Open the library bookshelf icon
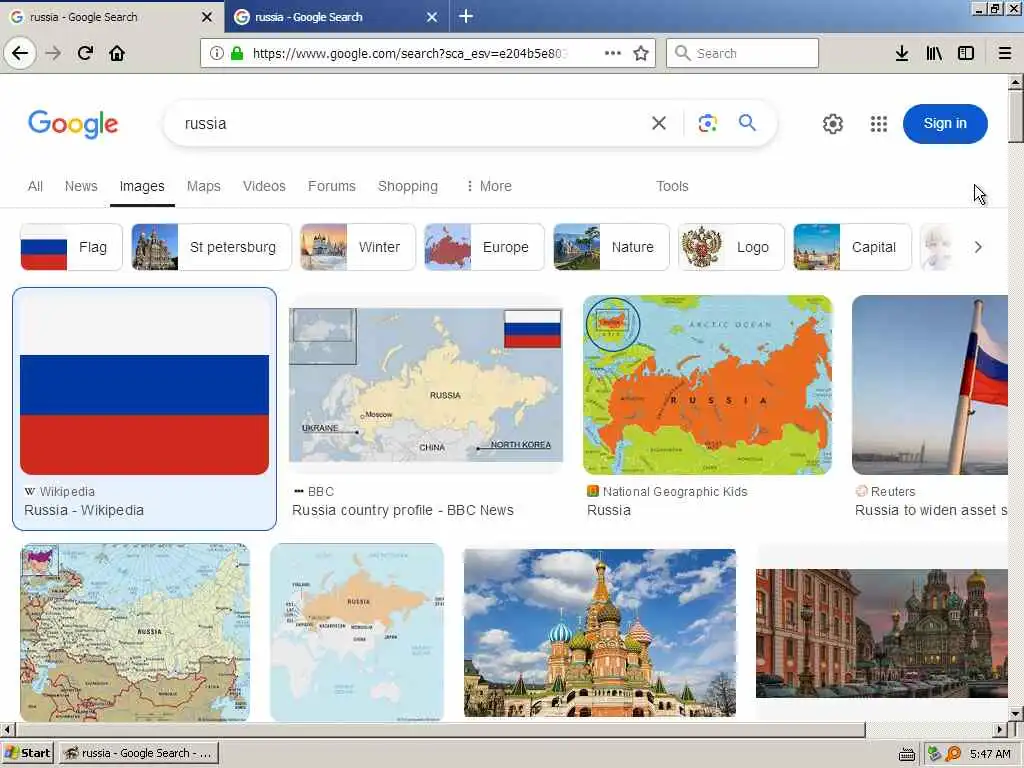 [x=934, y=53]
